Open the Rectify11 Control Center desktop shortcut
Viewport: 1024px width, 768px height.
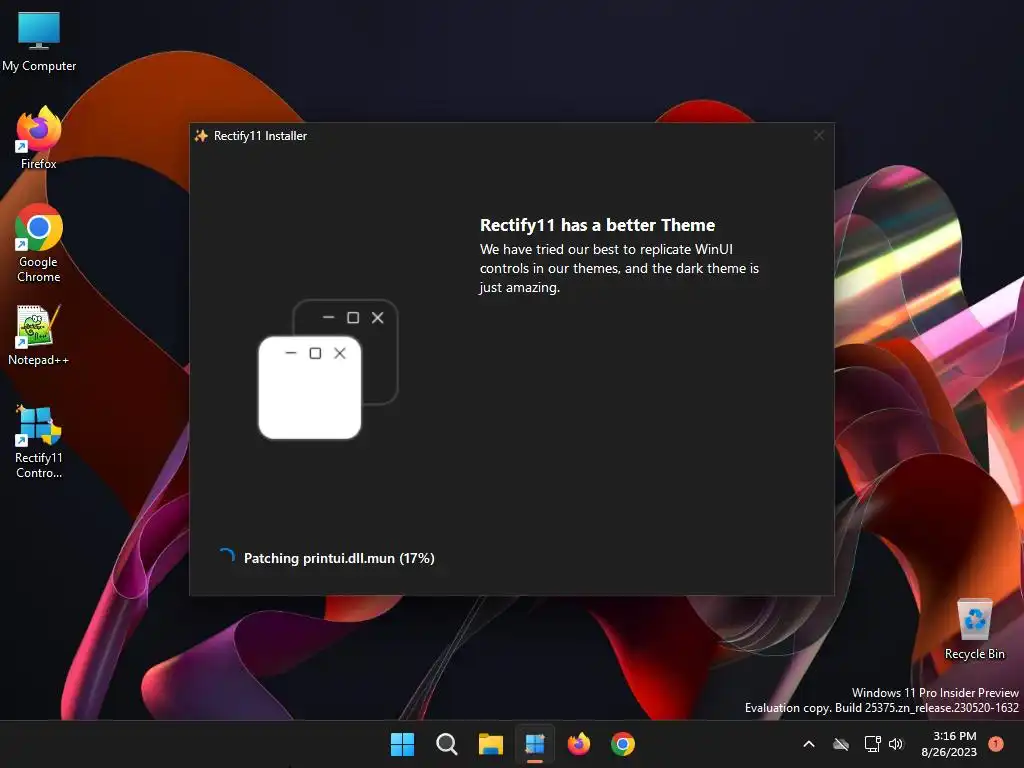point(39,441)
